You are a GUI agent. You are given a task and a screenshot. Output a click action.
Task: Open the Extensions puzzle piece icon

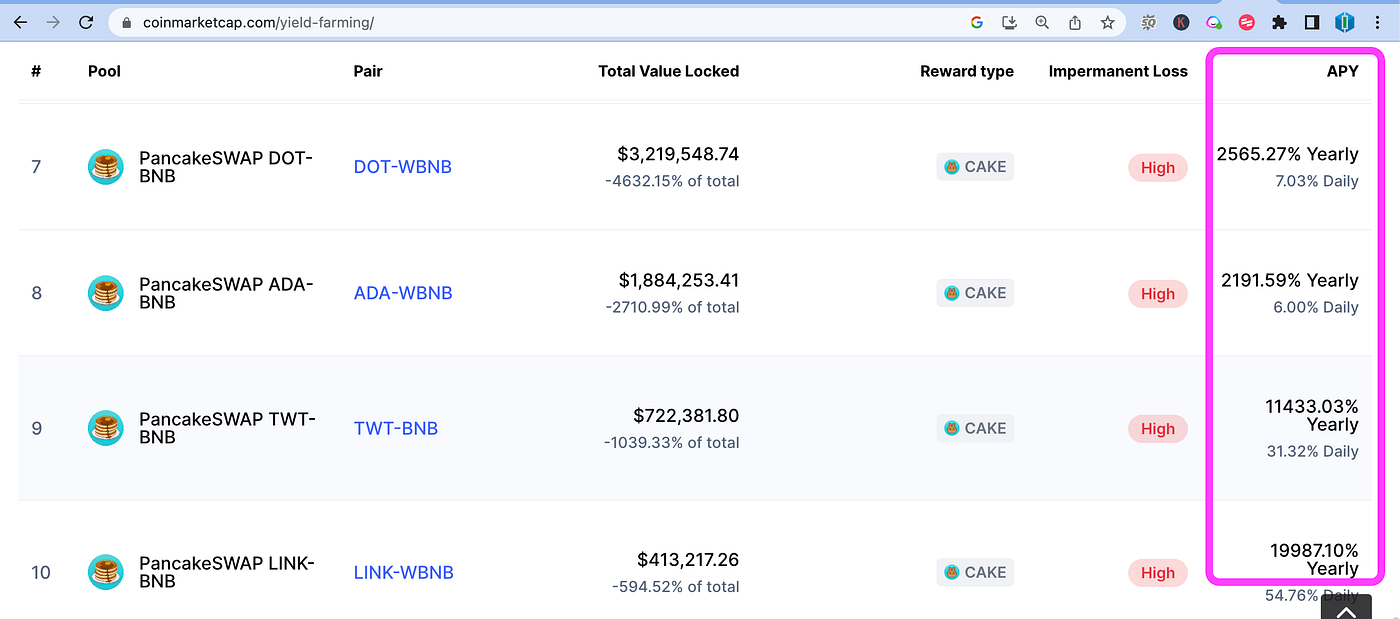pos(1279,22)
